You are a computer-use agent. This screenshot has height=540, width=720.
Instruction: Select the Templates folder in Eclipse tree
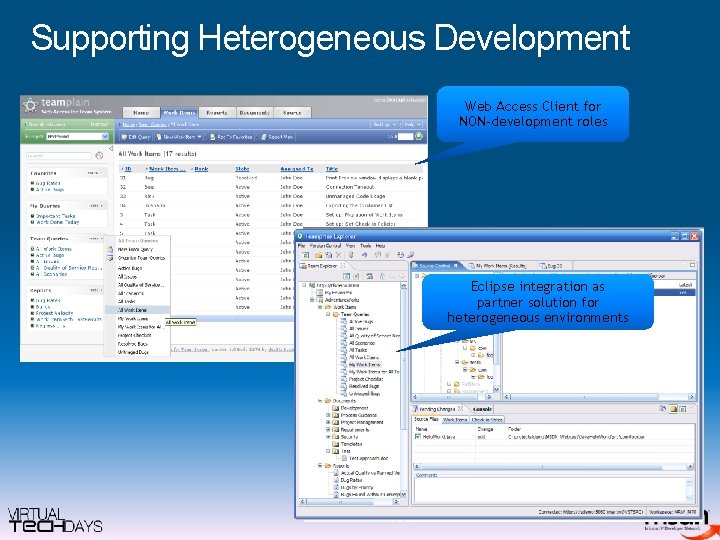(352, 444)
